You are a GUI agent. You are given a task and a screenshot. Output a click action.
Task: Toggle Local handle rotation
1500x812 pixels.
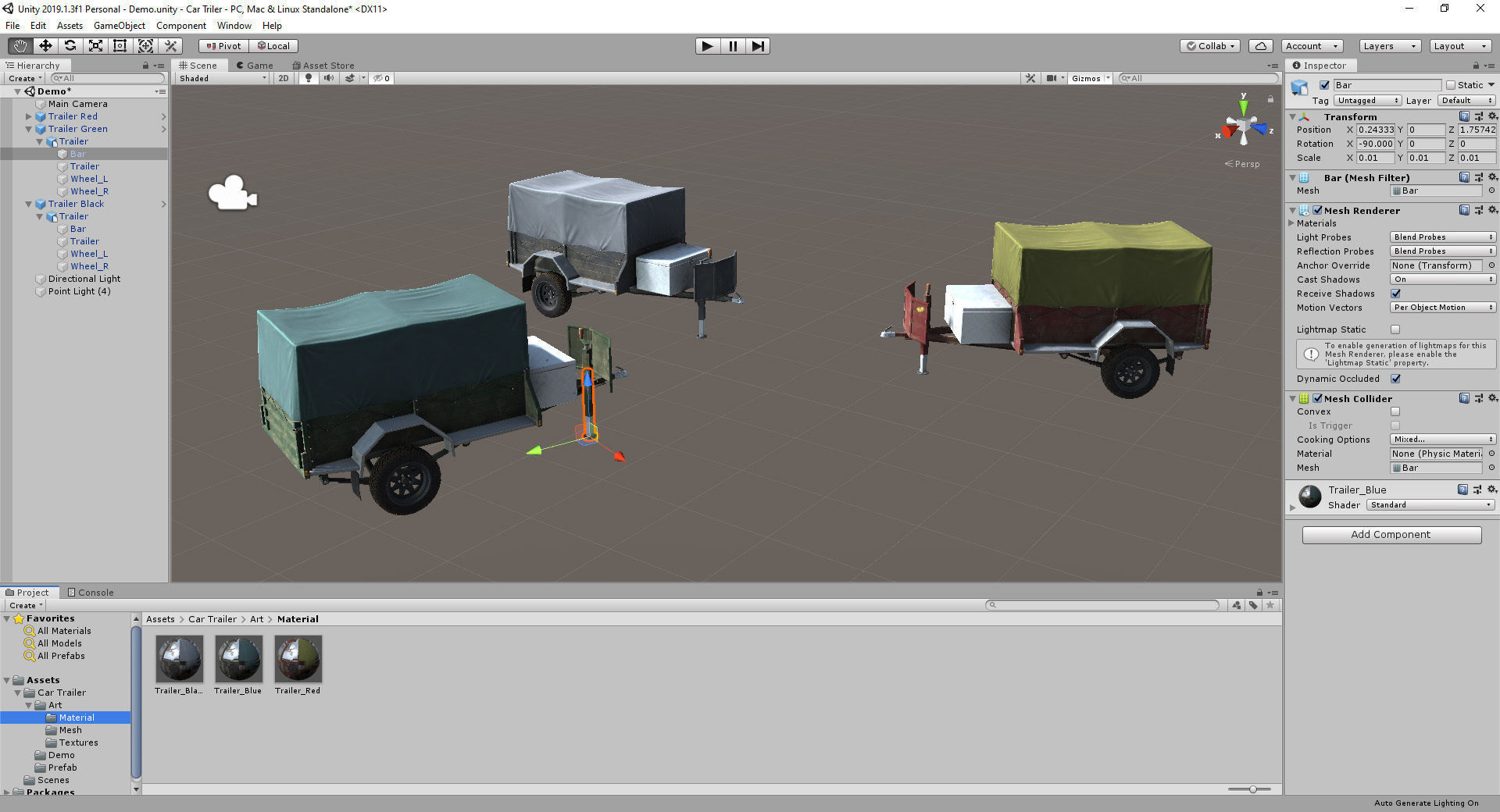click(x=274, y=46)
